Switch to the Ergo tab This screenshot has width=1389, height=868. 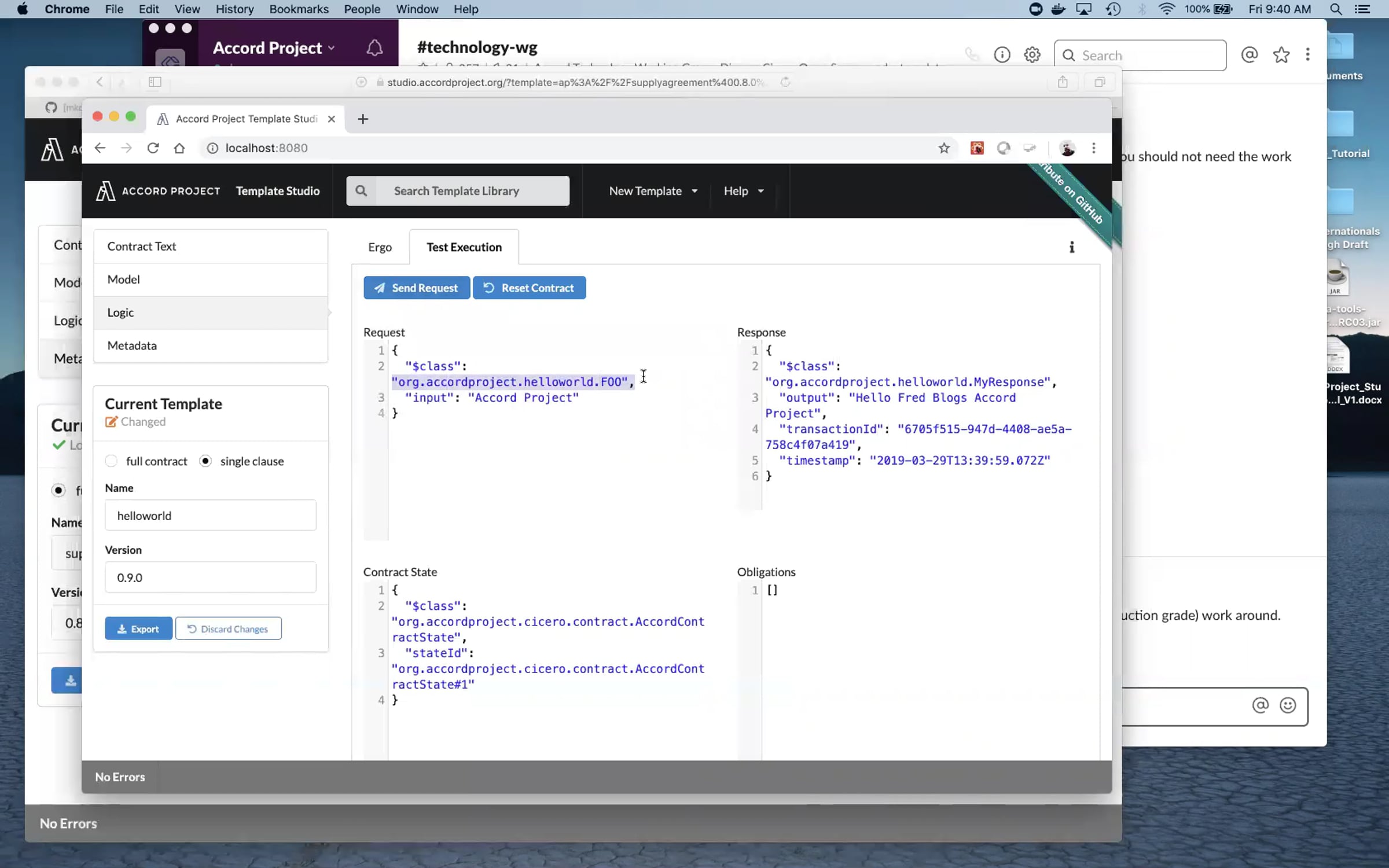[380, 247]
